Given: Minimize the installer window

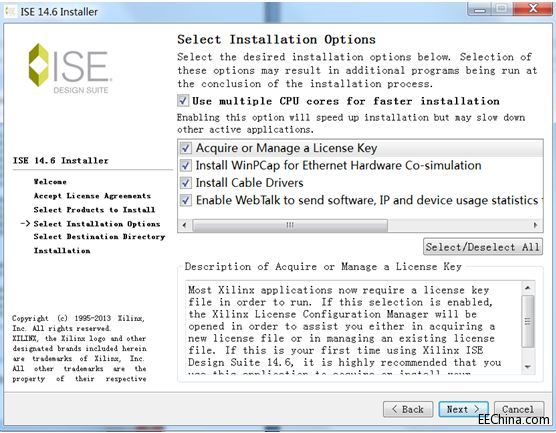Looking at the screenshot, I should (479, 9).
